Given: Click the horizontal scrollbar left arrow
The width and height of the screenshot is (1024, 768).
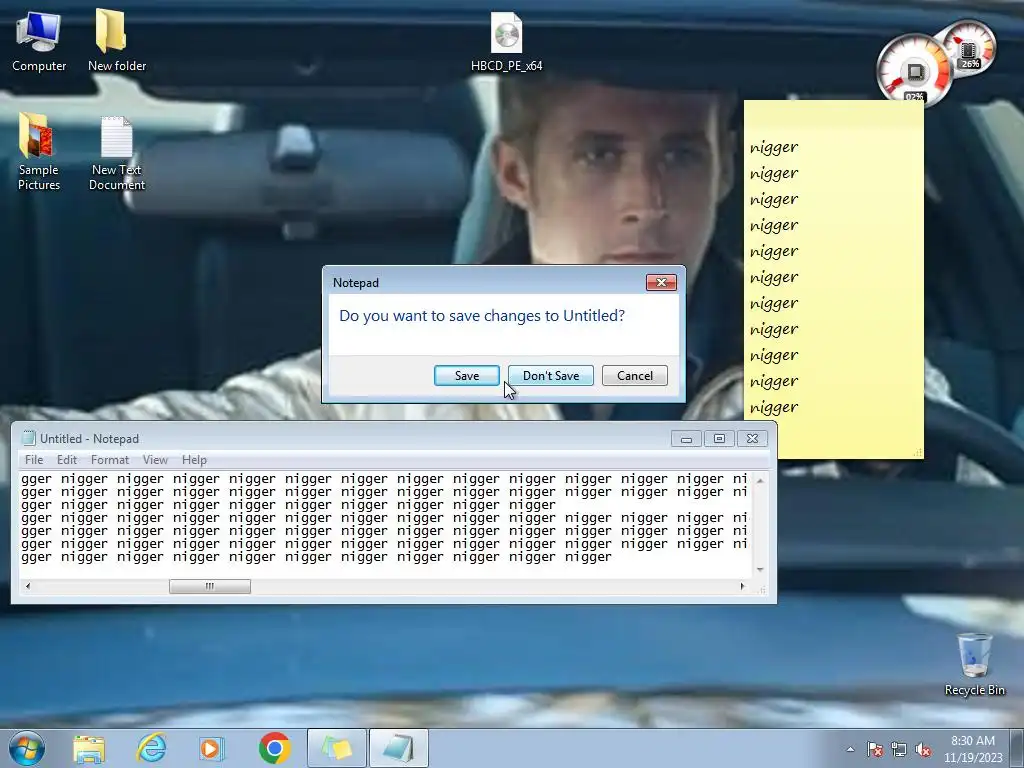Looking at the screenshot, I should (27, 586).
